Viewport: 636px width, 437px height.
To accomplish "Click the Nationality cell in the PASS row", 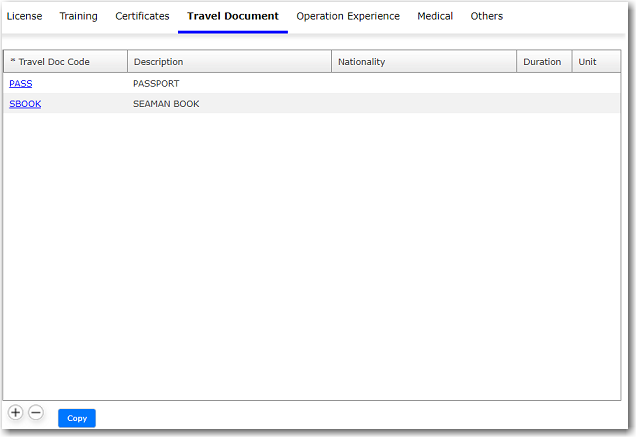I will click(x=423, y=84).
